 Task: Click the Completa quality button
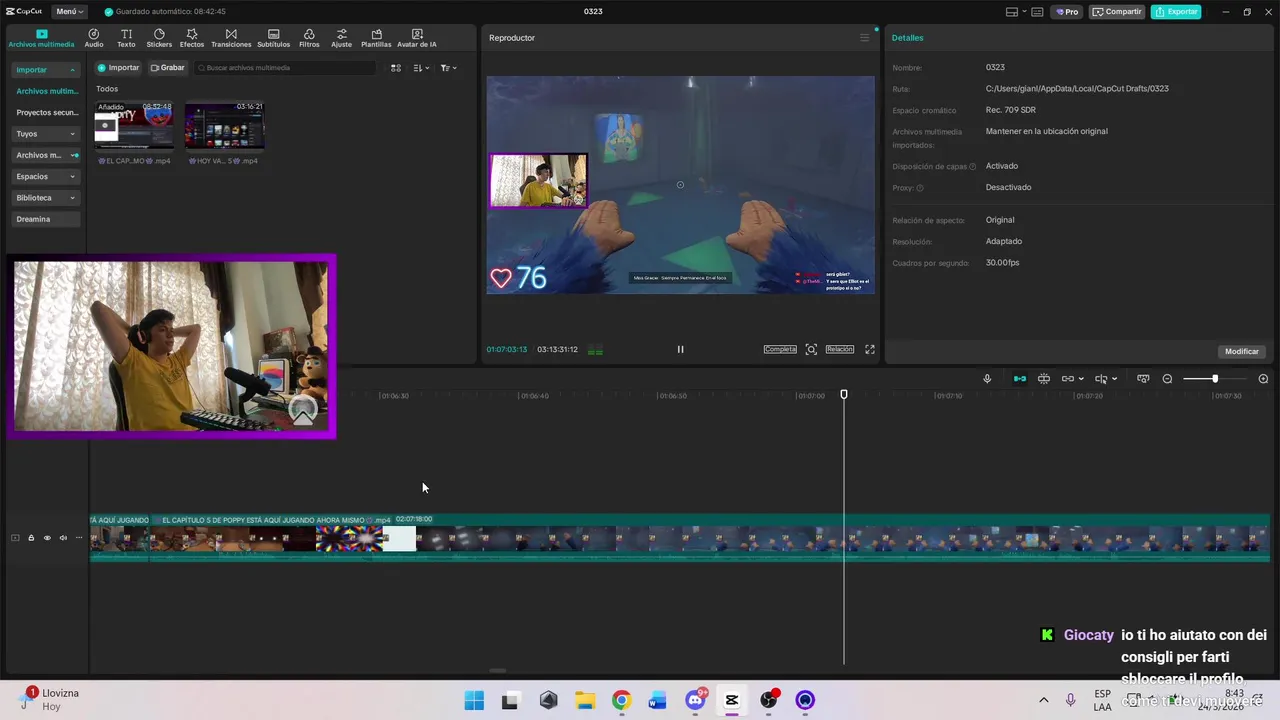tap(780, 349)
